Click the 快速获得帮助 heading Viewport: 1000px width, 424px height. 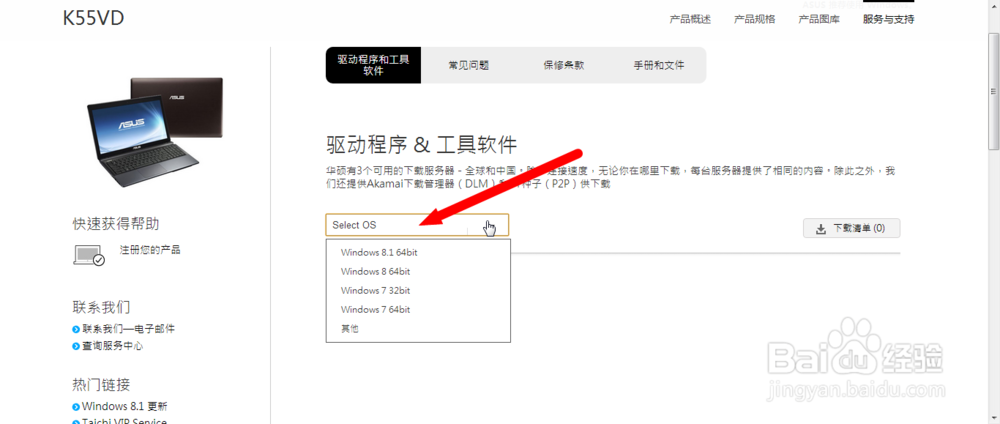click(x=116, y=224)
